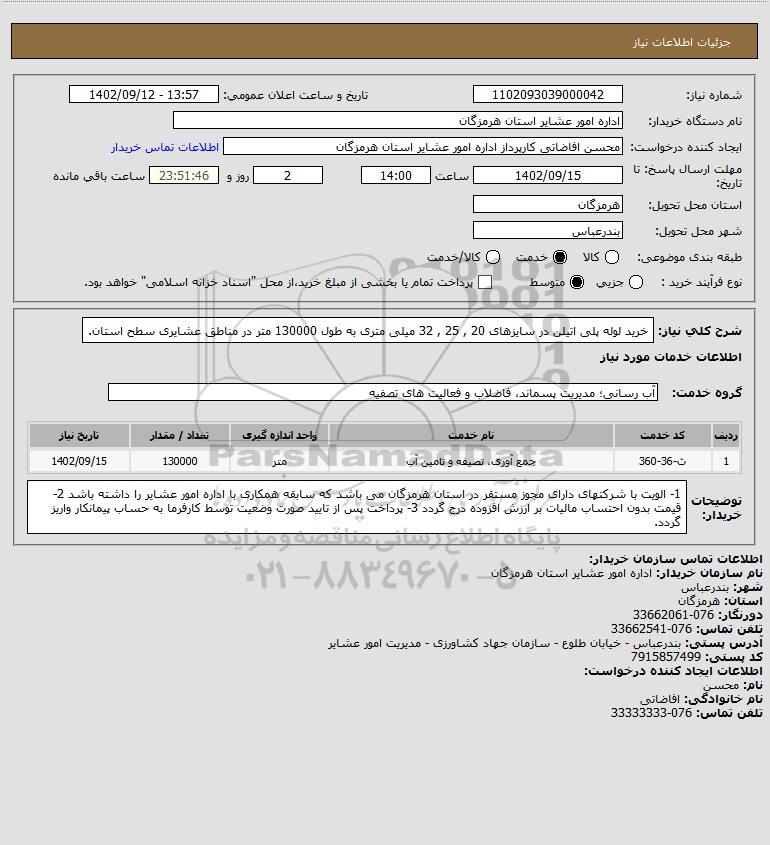This screenshot has height=845, width=770.
Task: Select the کالا radio button
Action: tap(612, 258)
